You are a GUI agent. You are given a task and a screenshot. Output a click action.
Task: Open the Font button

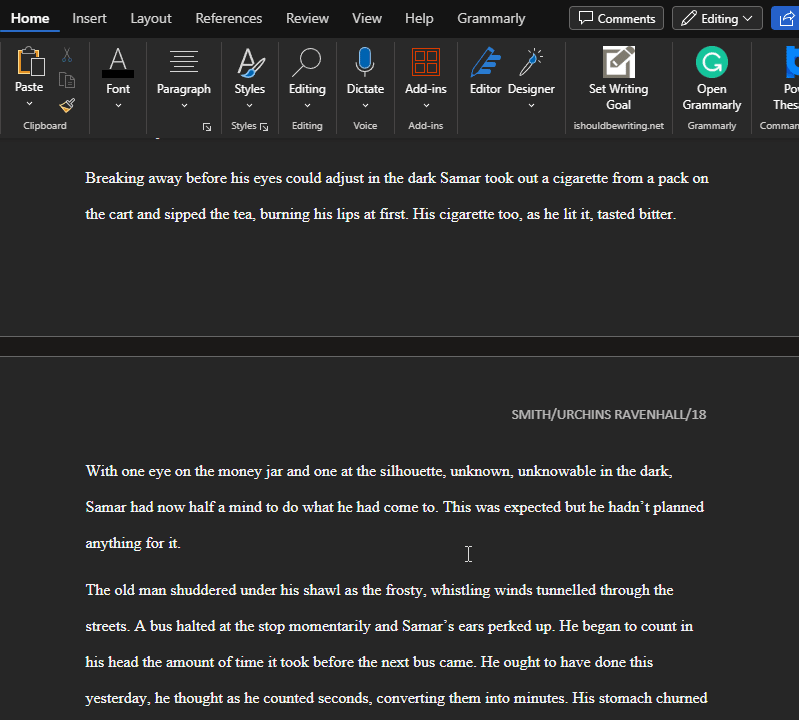(x=118, y=77)
